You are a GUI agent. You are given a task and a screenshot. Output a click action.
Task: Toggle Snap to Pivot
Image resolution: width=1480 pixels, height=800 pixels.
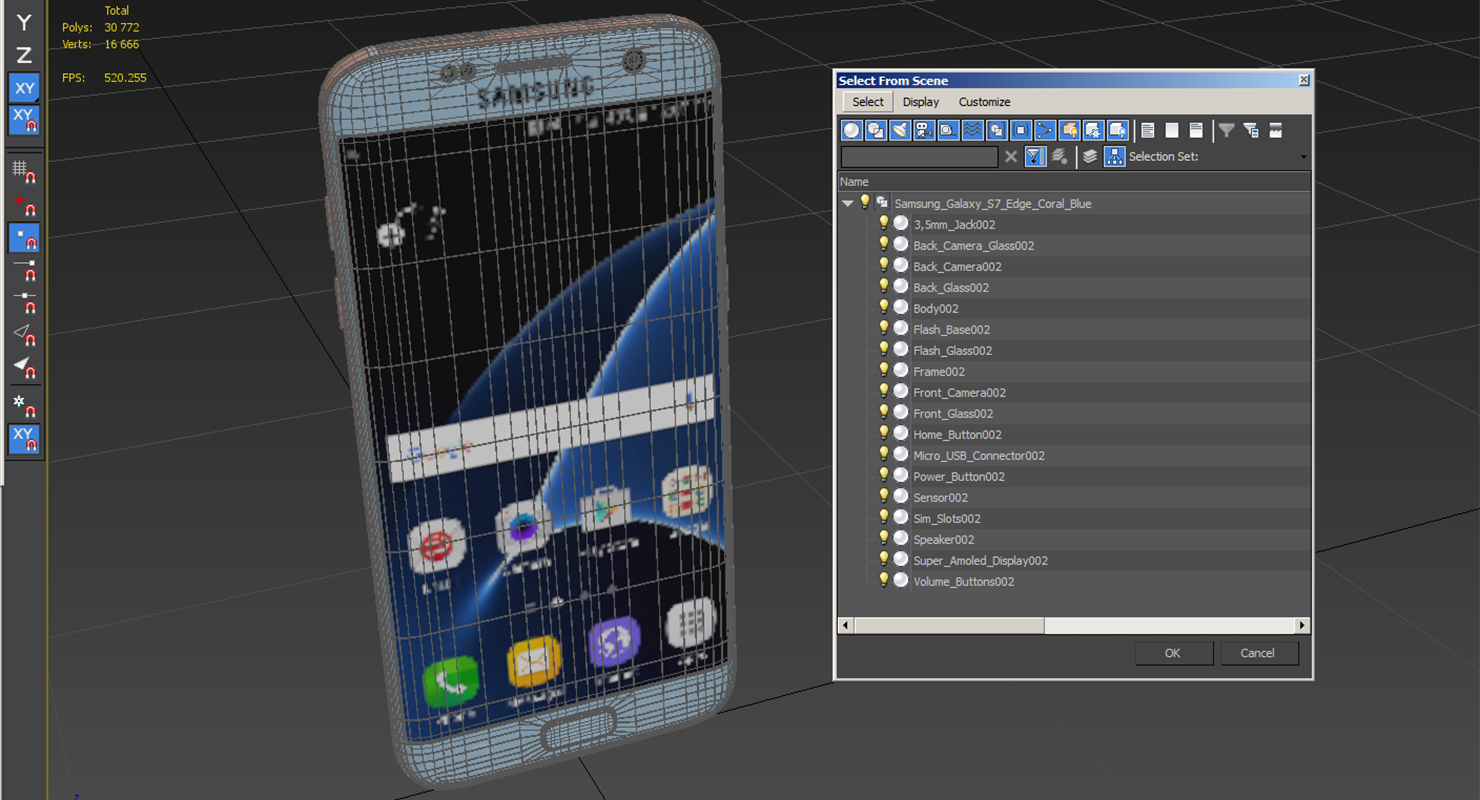tap(24, 206)
